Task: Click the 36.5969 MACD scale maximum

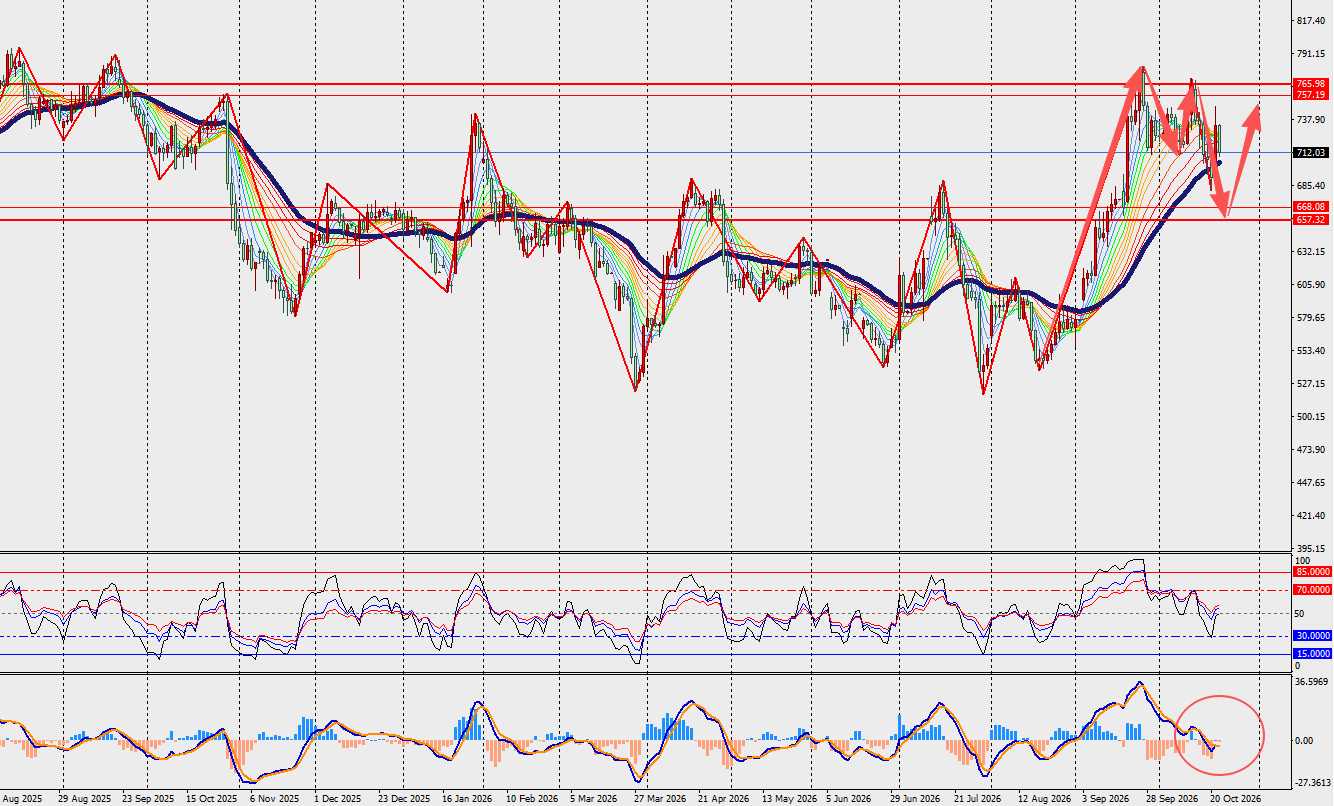Action: click(1311, 682)
